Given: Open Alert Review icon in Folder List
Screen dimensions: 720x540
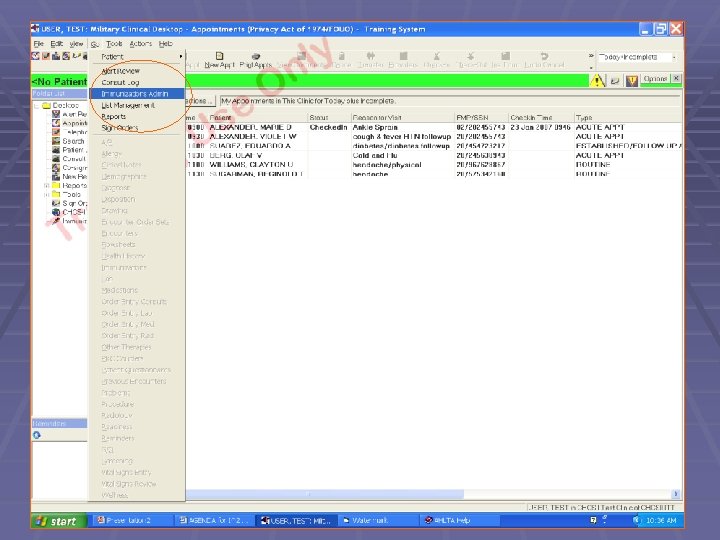Looking at the screenshot, I should pyautogui.click(x=56, y=114).
